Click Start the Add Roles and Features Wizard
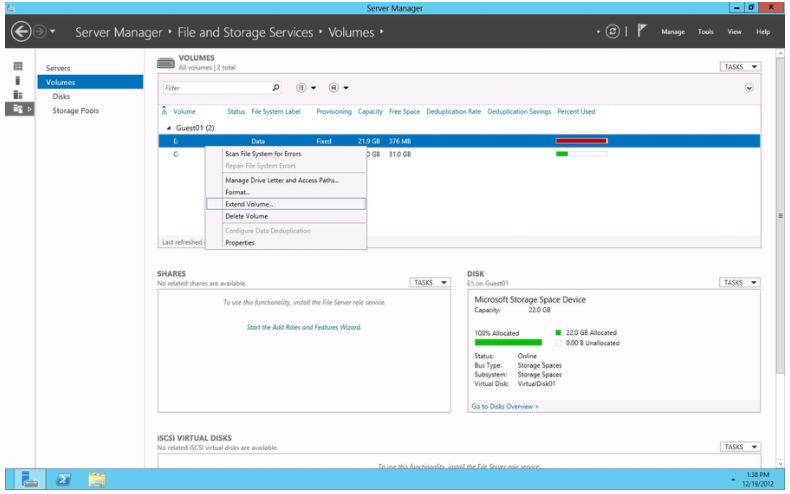The height and width of the screenshot is (494, 790). click(303, 327)
